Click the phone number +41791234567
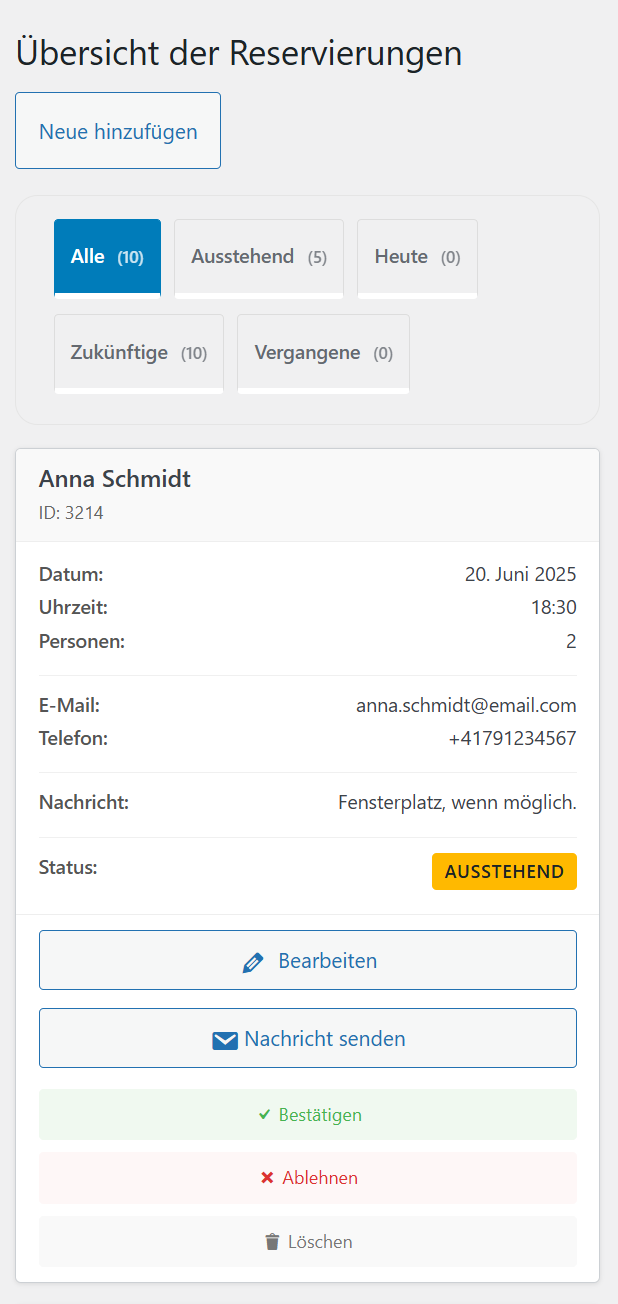This screenshot has height=1304, width=618. point(512,739)
